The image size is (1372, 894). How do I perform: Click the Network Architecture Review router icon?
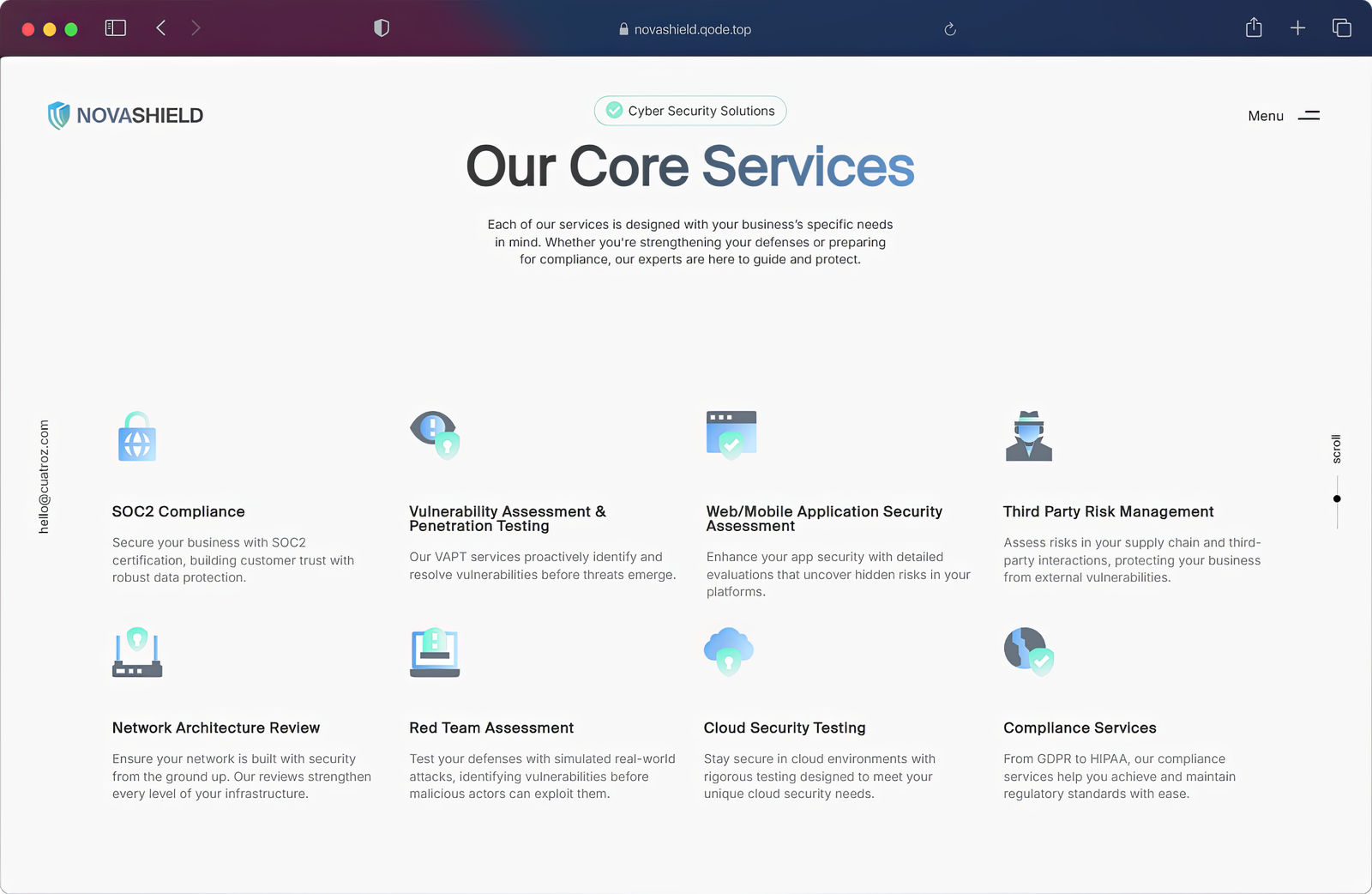click(x=137, y=652)
